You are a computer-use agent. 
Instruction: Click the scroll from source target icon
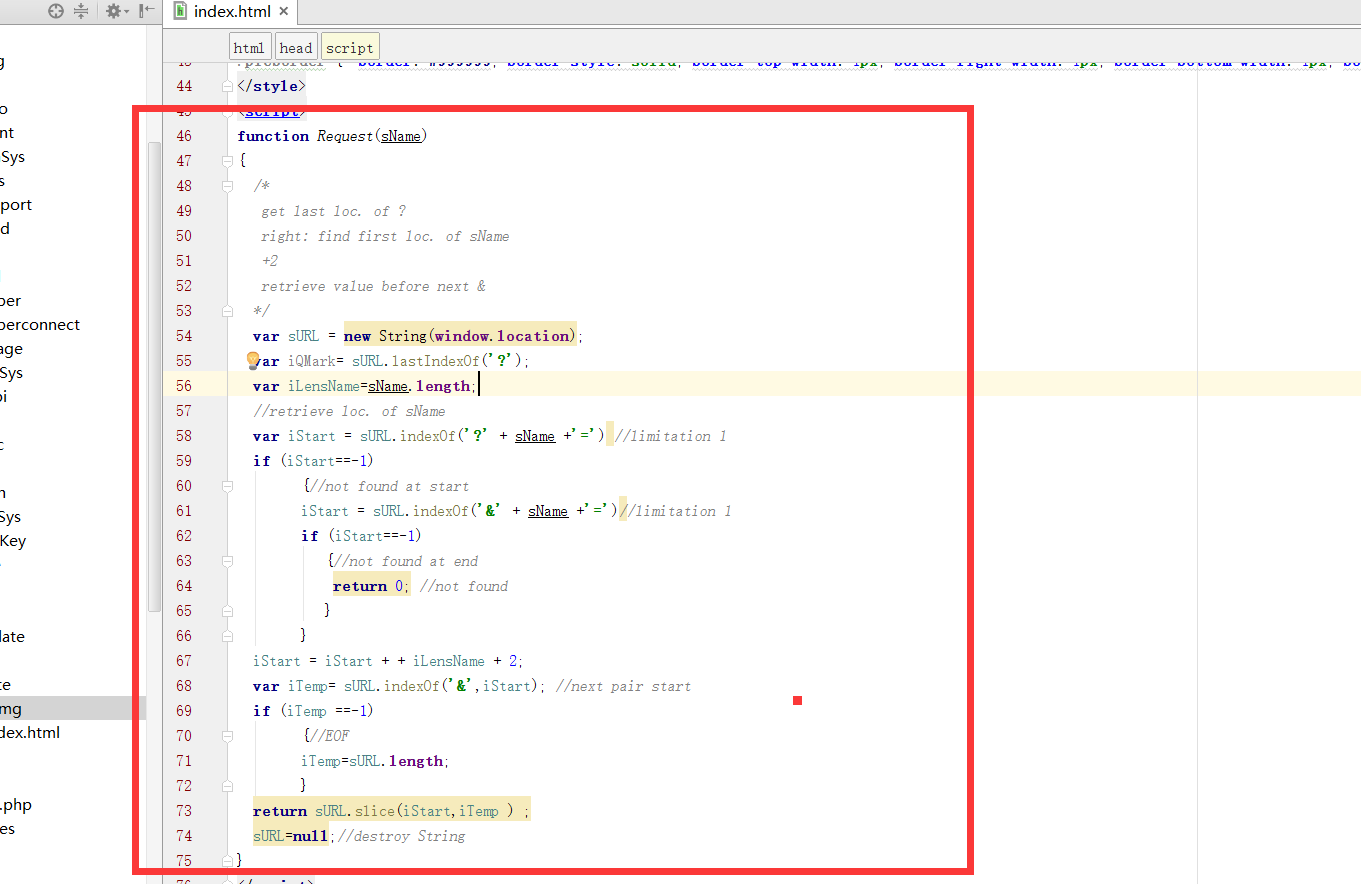point(56,11)
